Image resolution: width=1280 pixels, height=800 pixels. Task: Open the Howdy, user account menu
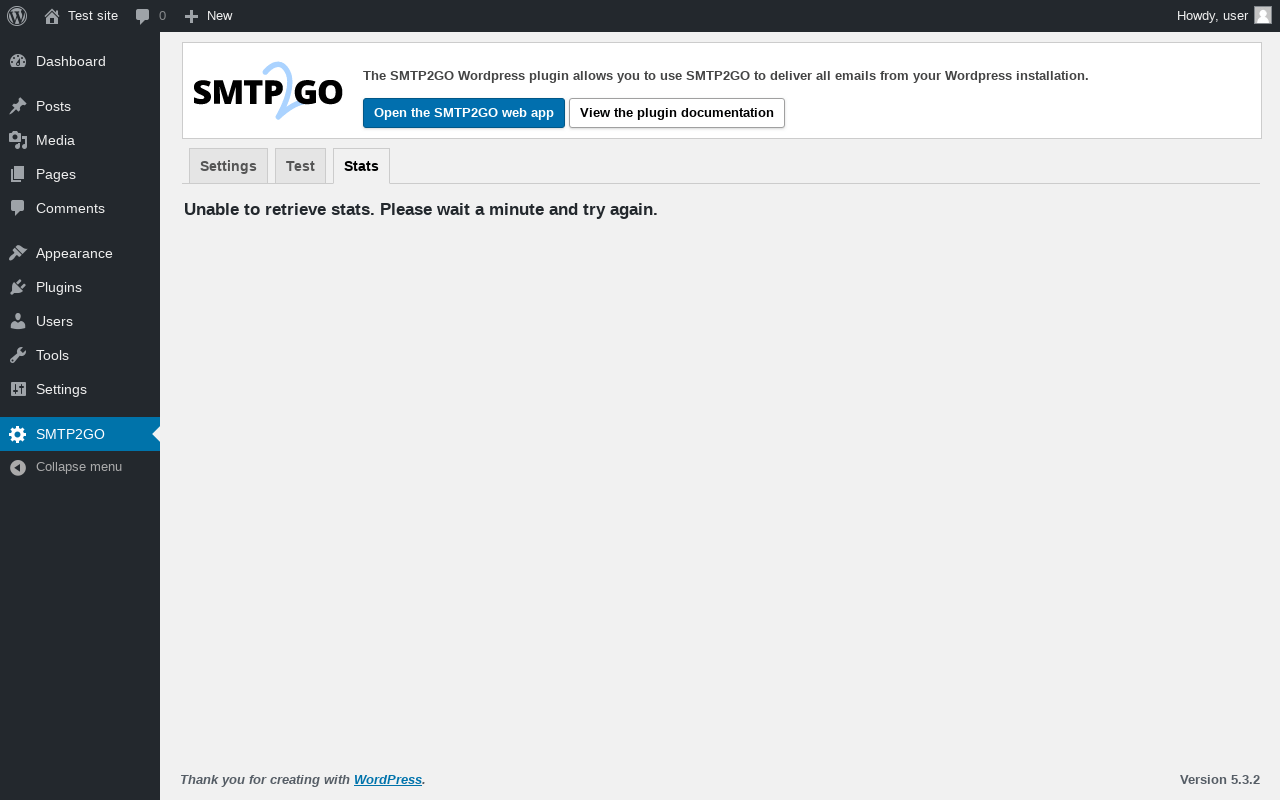[1224, 16]
